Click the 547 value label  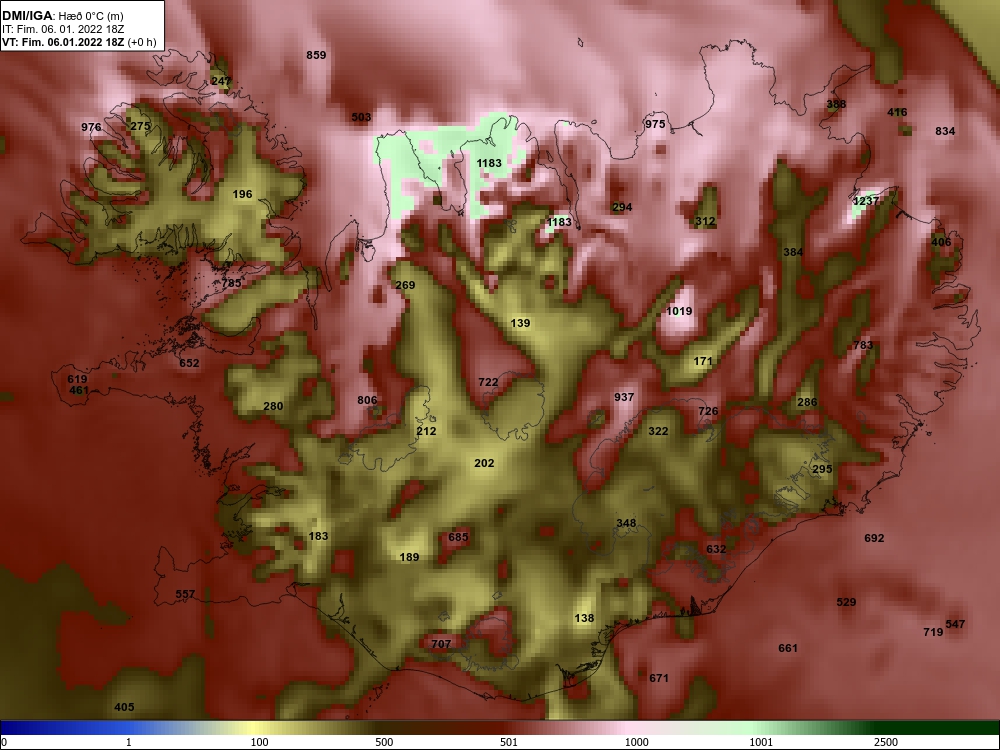point(955,624)
